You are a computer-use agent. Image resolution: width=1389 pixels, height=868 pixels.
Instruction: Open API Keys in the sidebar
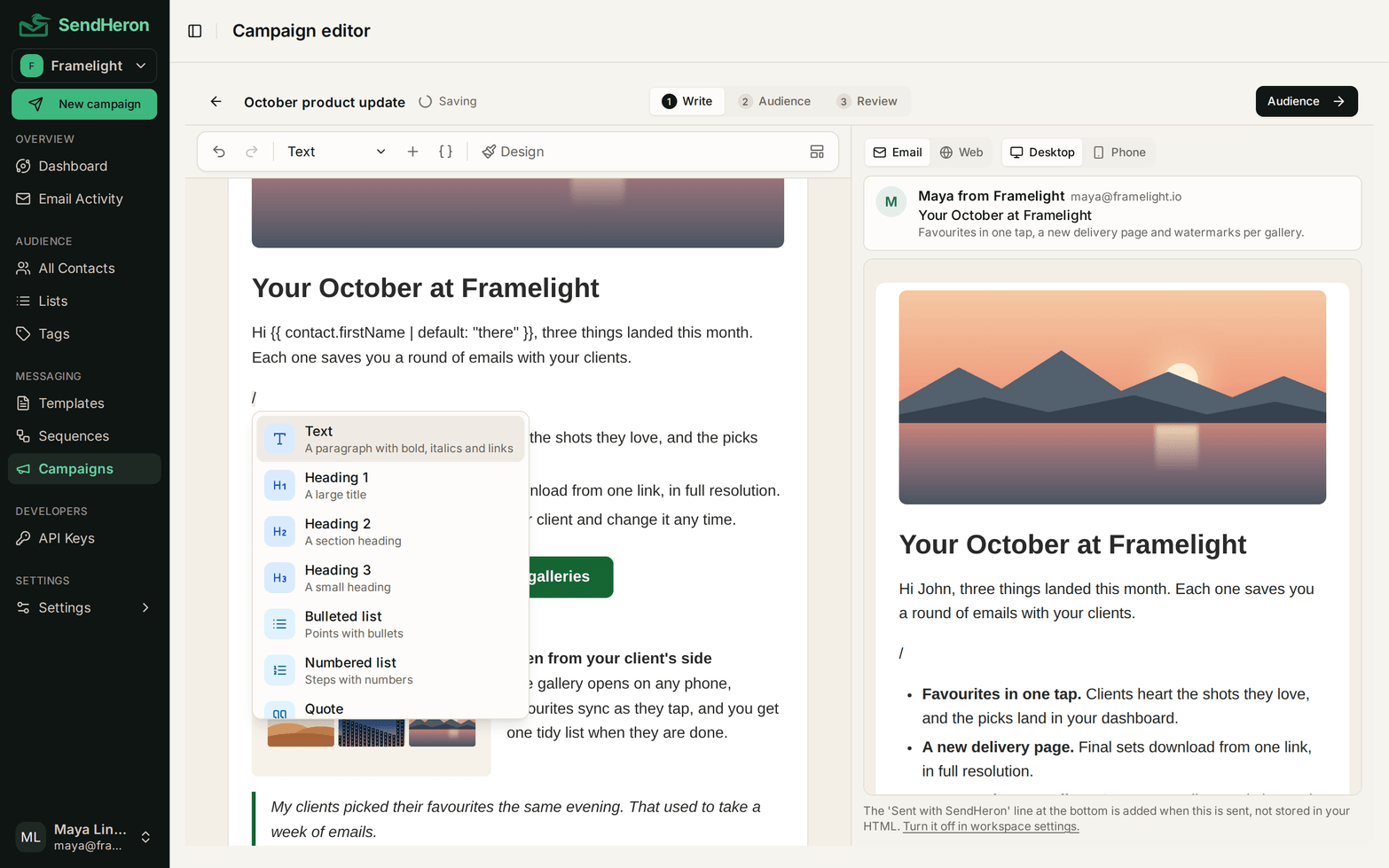(84, 538)
